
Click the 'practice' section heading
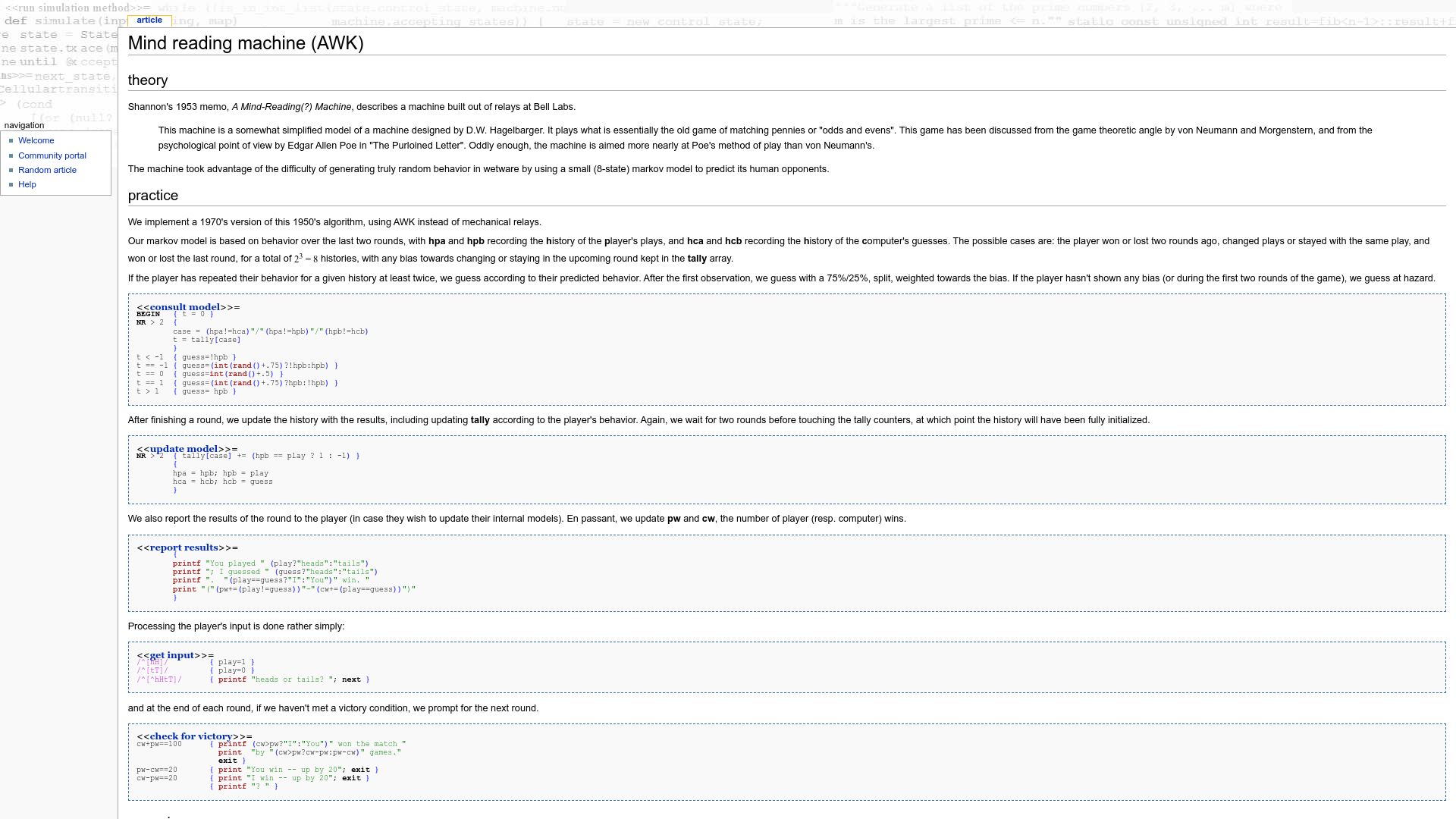coord(153,196)
